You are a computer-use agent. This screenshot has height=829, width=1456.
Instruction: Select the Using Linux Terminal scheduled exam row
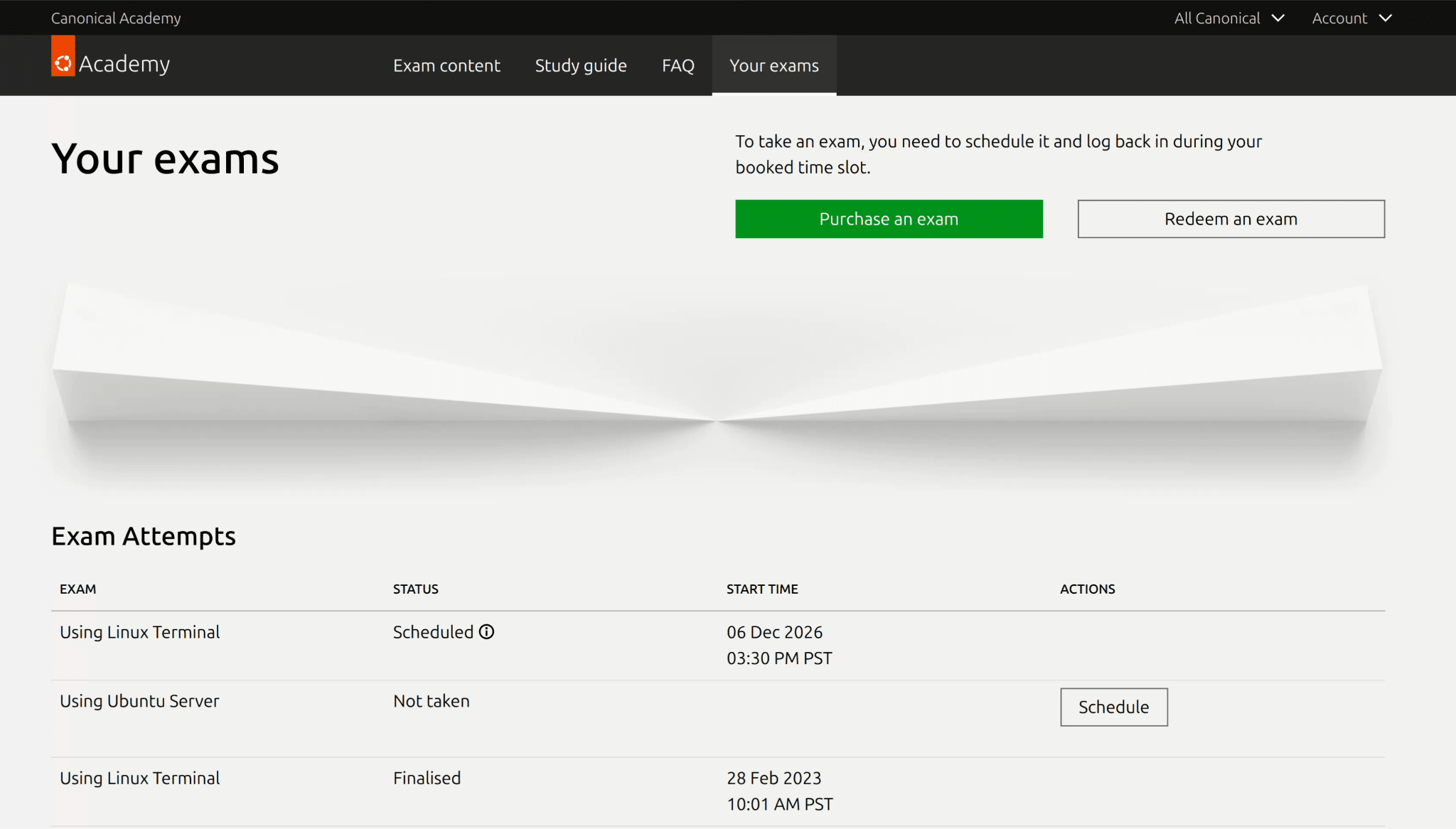(139, 631)
